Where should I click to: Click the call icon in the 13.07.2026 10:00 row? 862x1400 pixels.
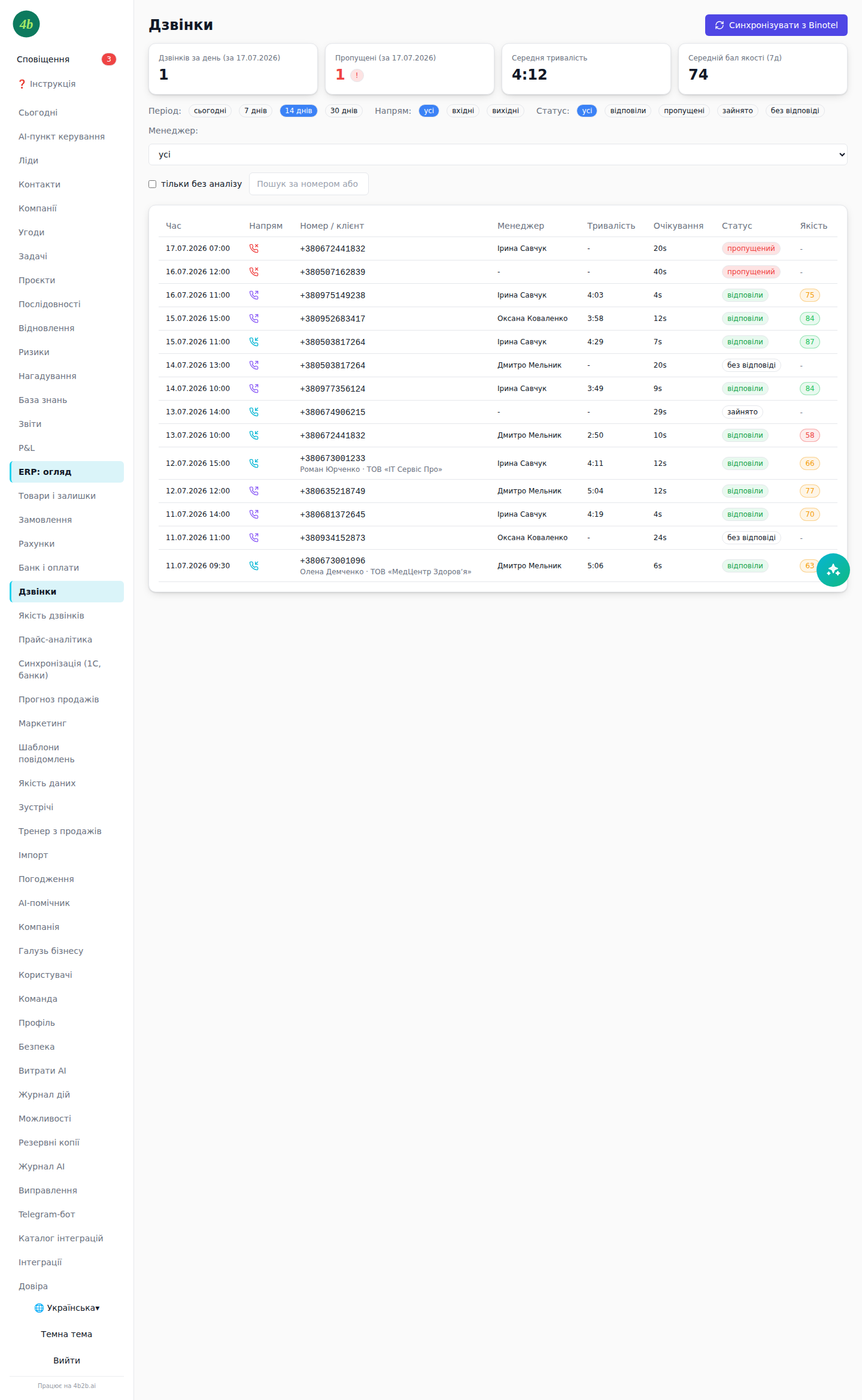(254, 435)
